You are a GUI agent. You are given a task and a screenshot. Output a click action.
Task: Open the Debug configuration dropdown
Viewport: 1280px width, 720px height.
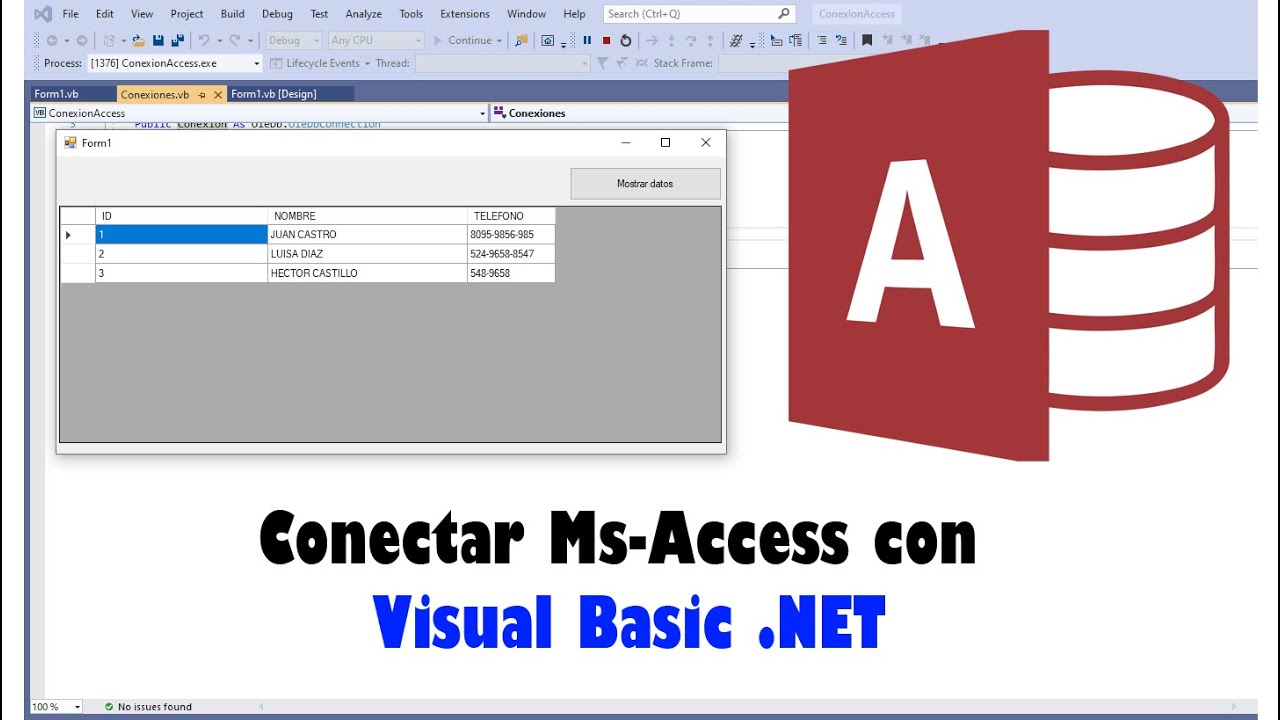[293, 40]
